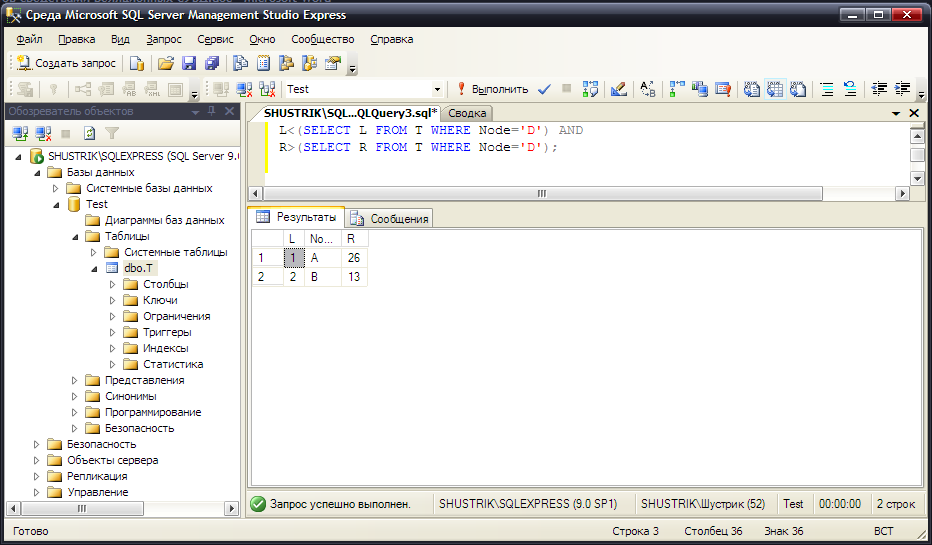
Task: Expand the Индексы folder
Action: tap(112, 348)
